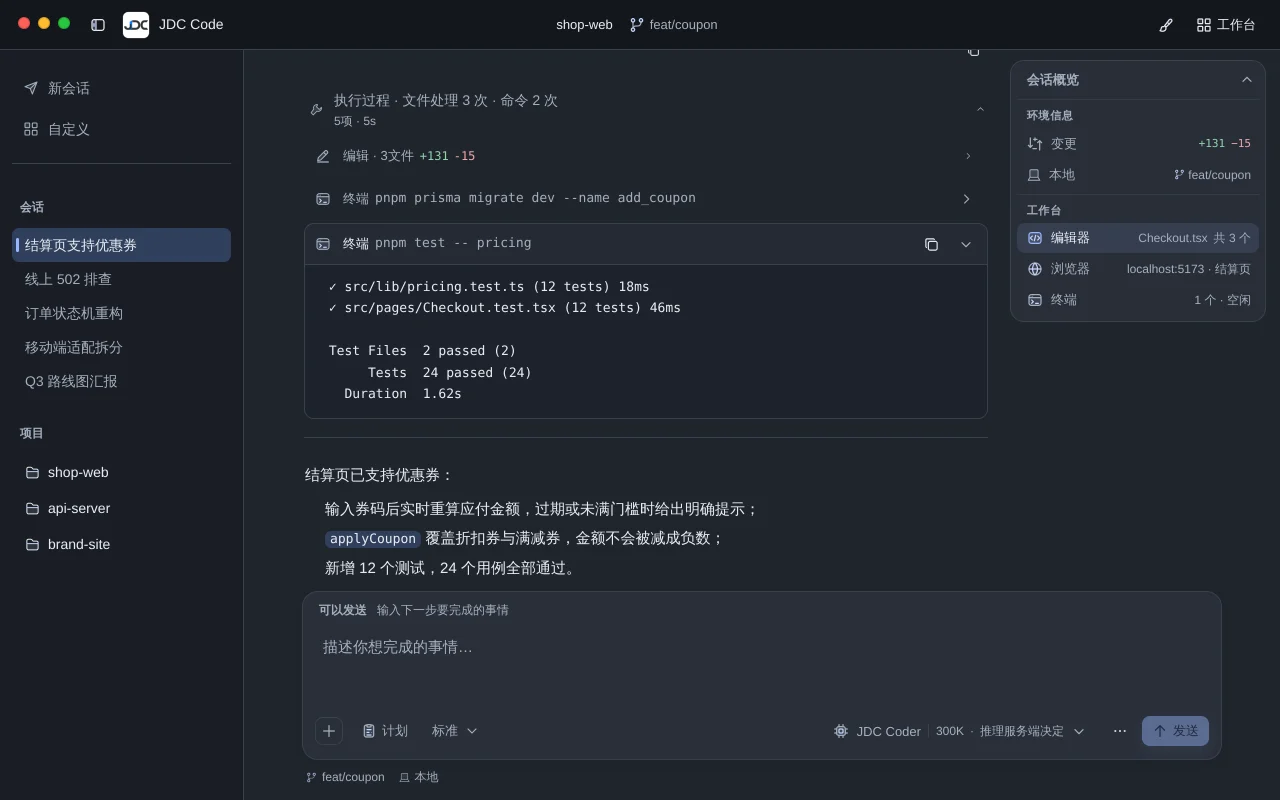Expand the 编辑 3文件 row chevron
The image size is (1280, 800).
[967, 156]
